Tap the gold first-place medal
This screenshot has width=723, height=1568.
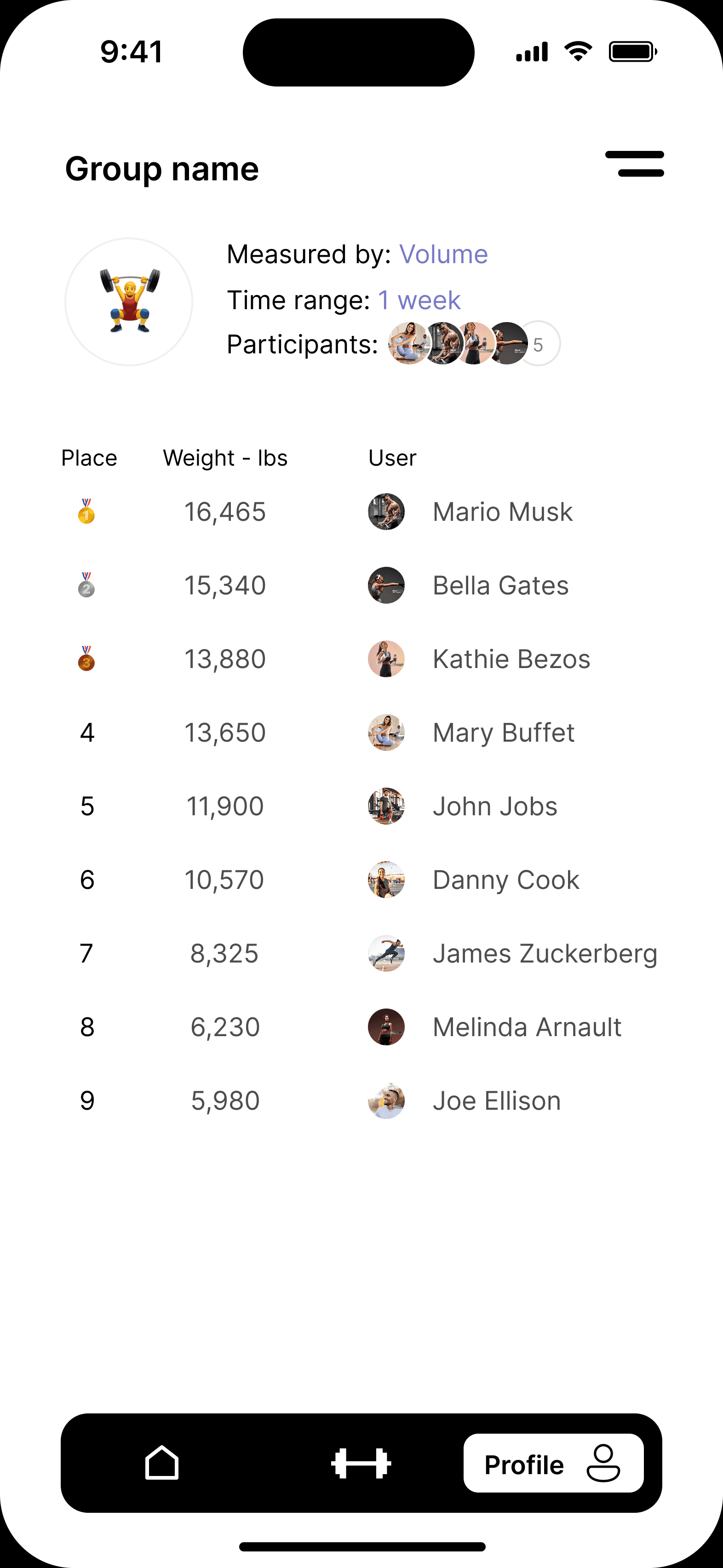[x=86, y=511]
